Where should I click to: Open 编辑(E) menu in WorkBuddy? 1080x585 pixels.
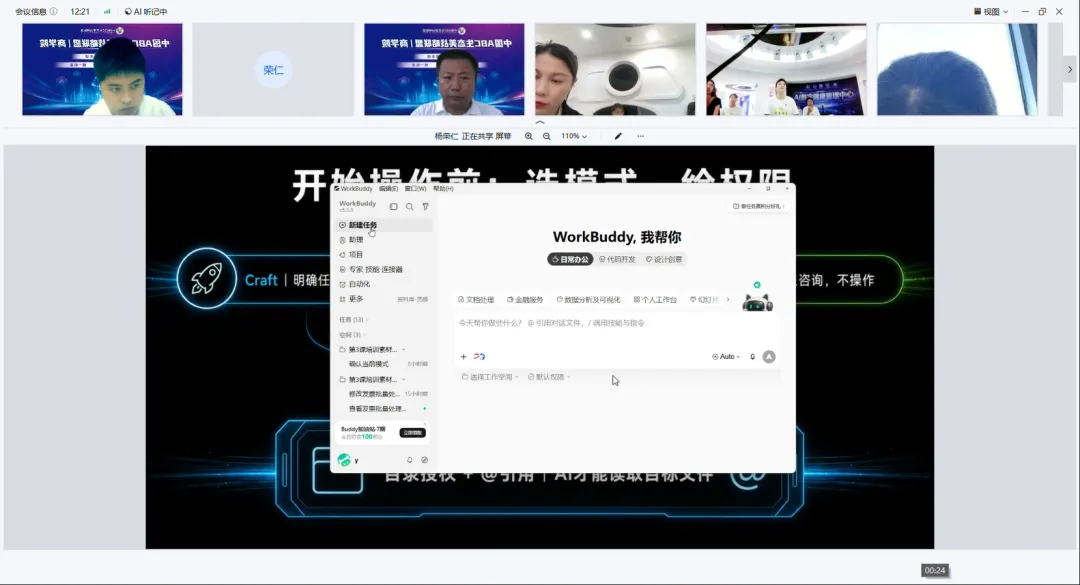pos(388,189)
